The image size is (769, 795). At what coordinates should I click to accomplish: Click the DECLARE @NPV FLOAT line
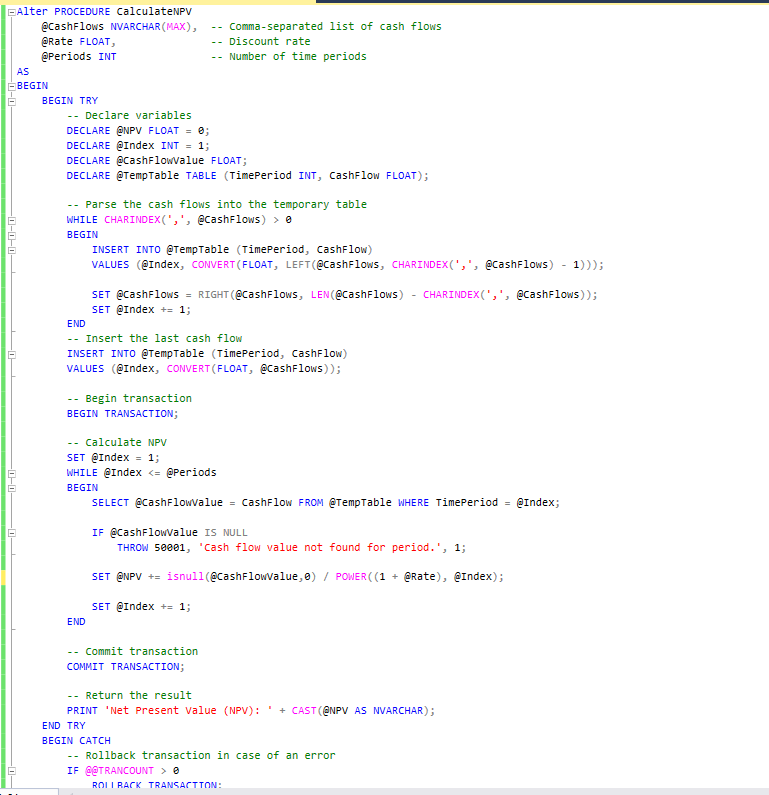[137, 131]
